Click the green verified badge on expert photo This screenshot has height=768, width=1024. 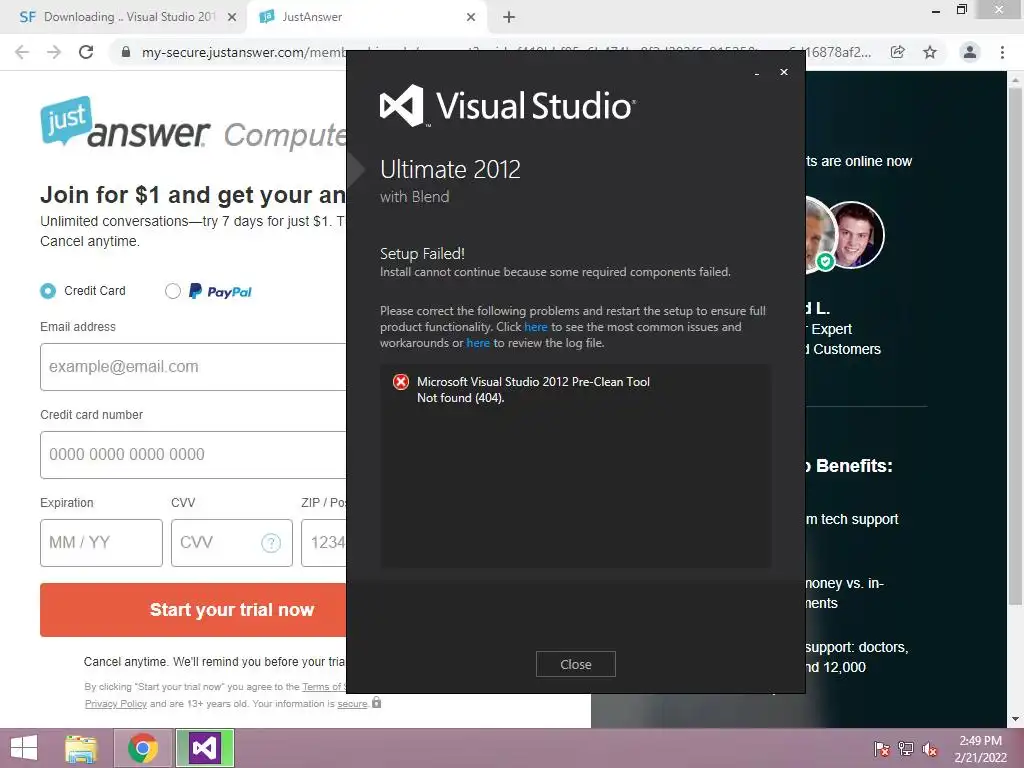click(825, 262)
